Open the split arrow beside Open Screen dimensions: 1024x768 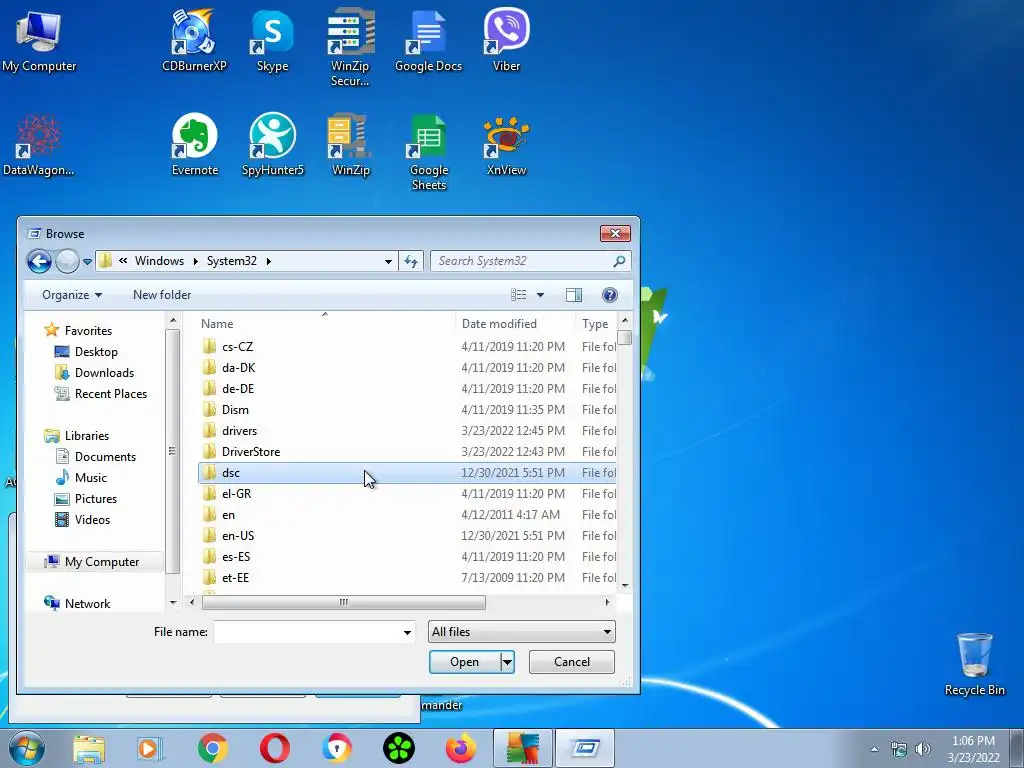pos(507,662)
